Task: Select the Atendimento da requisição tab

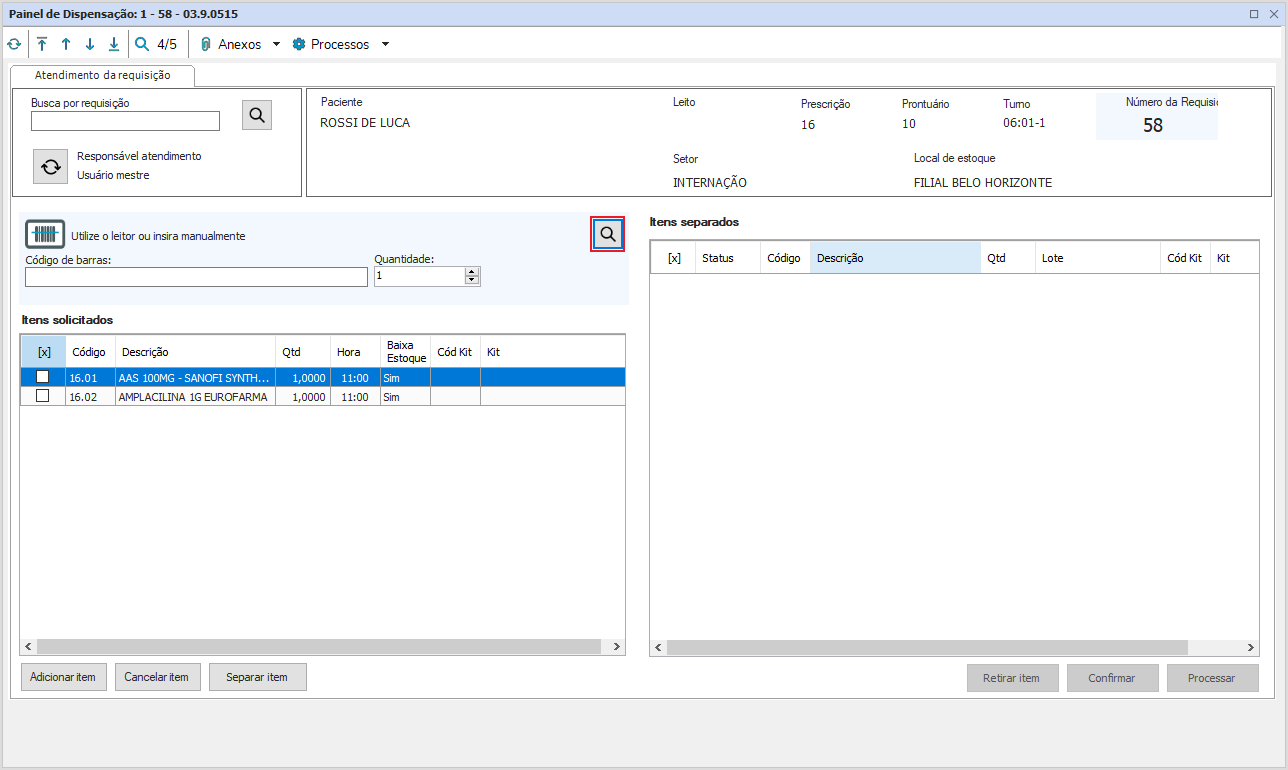Action: pos(102,75)
